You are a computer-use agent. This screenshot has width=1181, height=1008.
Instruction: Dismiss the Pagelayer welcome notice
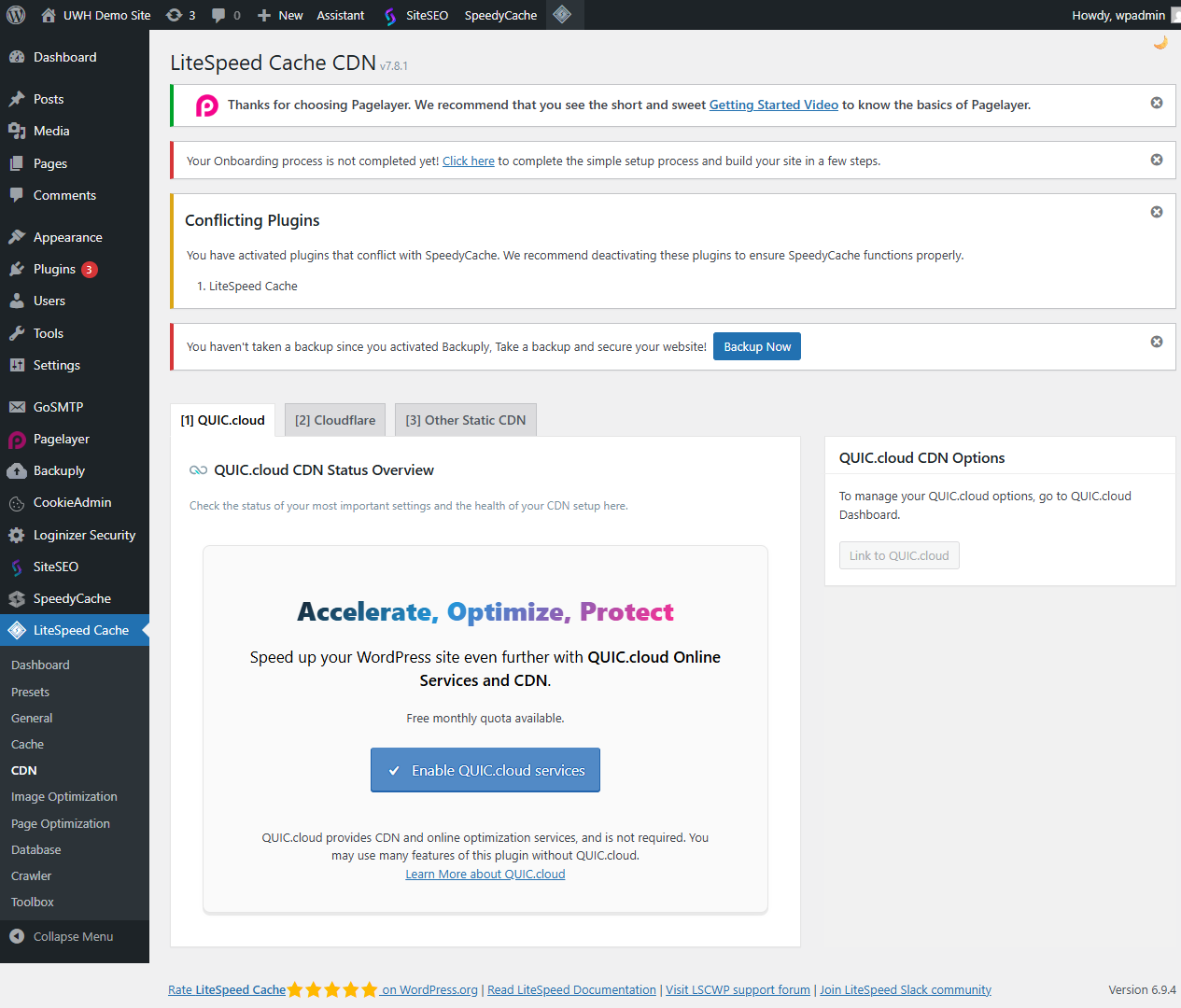tap(1157, 103)
